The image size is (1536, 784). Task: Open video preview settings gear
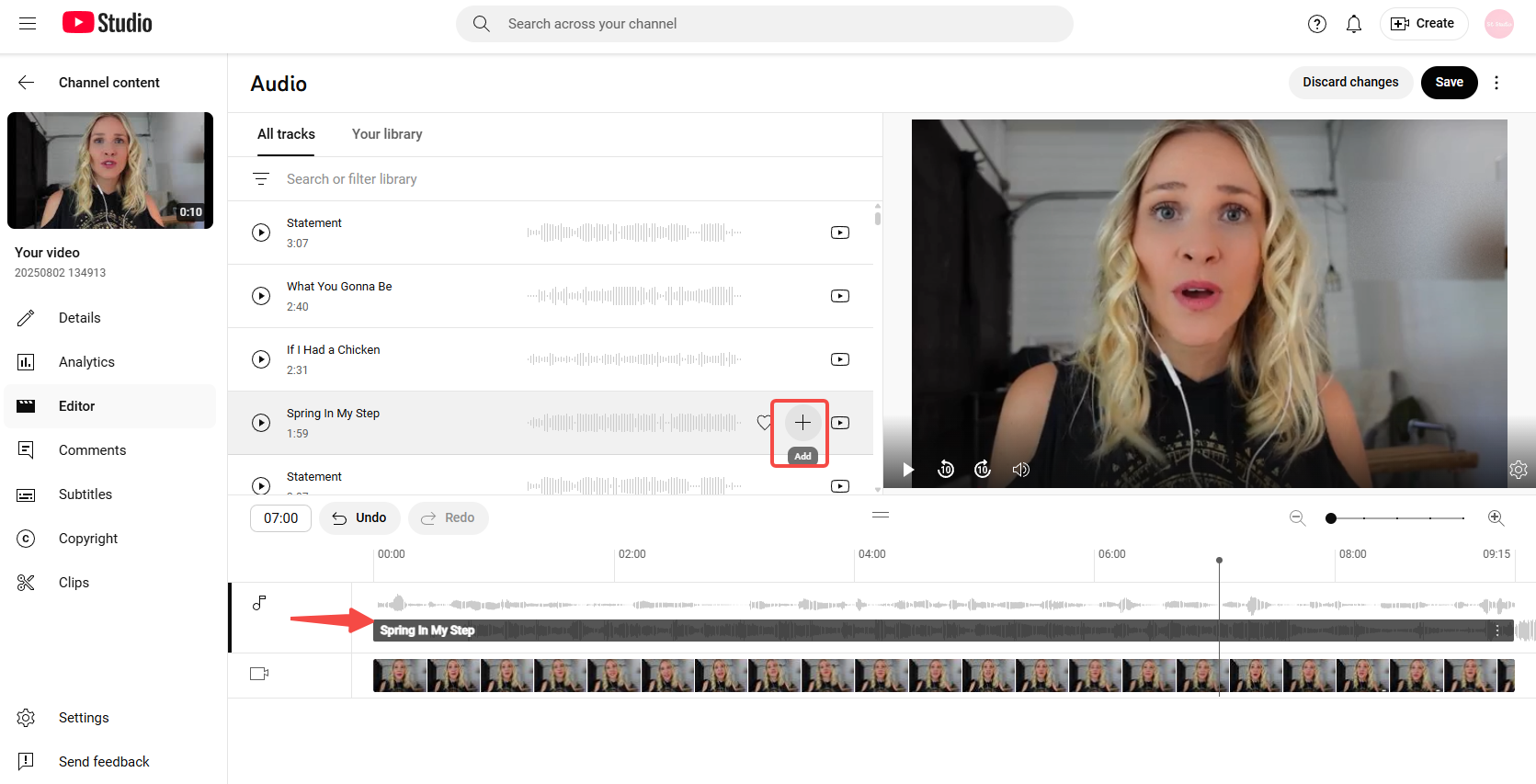click(1518, 470)
